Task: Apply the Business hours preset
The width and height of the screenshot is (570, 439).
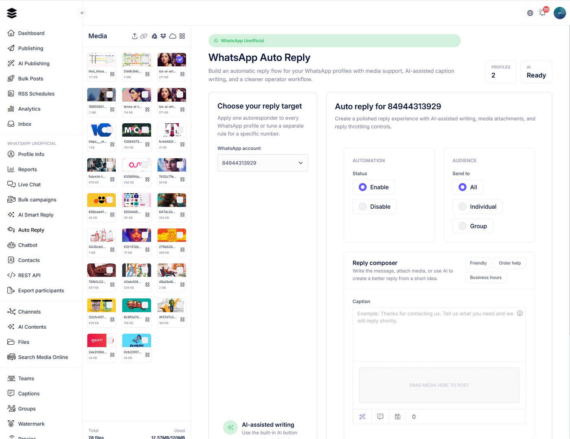Action: (x=486, y=277)
